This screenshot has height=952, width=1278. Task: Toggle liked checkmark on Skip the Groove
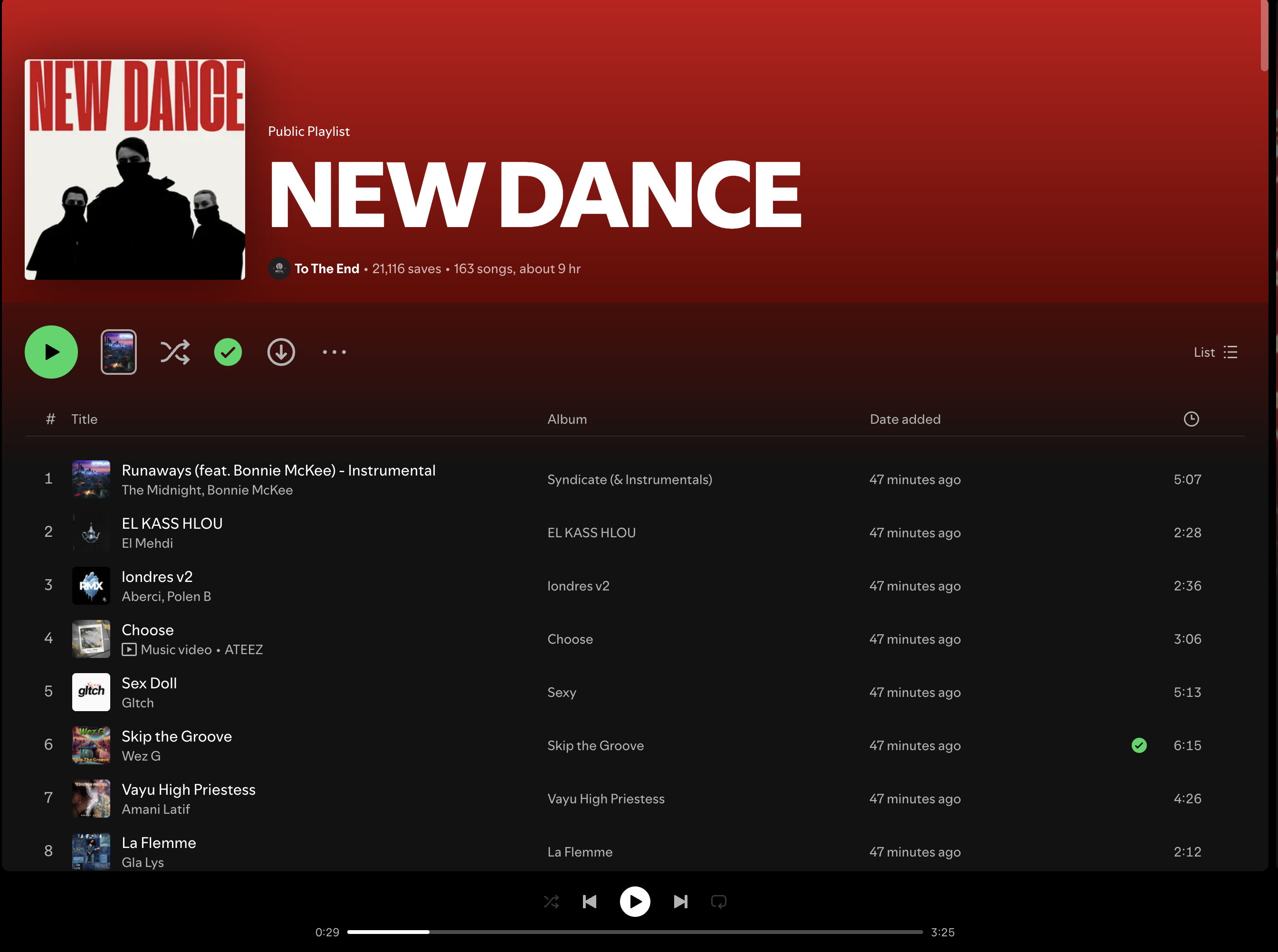[x=1139, y=745]
